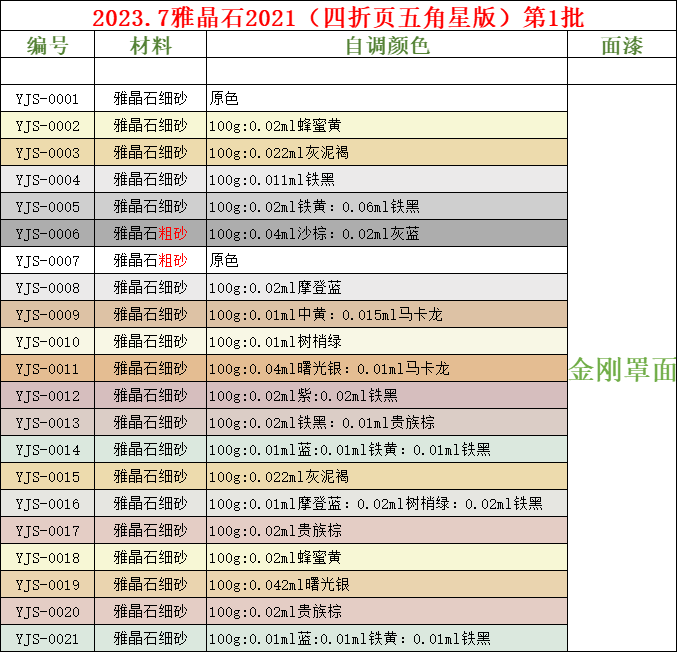Select the header cell '编号'
Screen dimensions: 677x652
tap(47, 45)
